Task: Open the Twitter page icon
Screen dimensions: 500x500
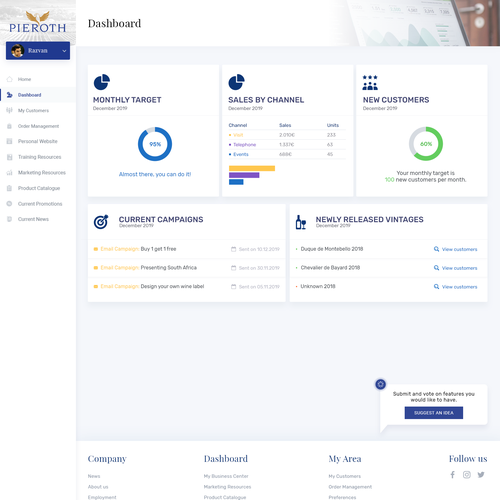Action: [481, 475]
